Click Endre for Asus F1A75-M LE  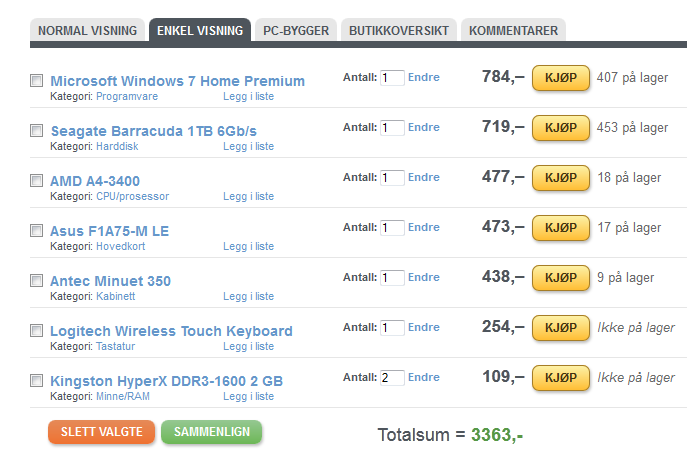pos(424,227)
